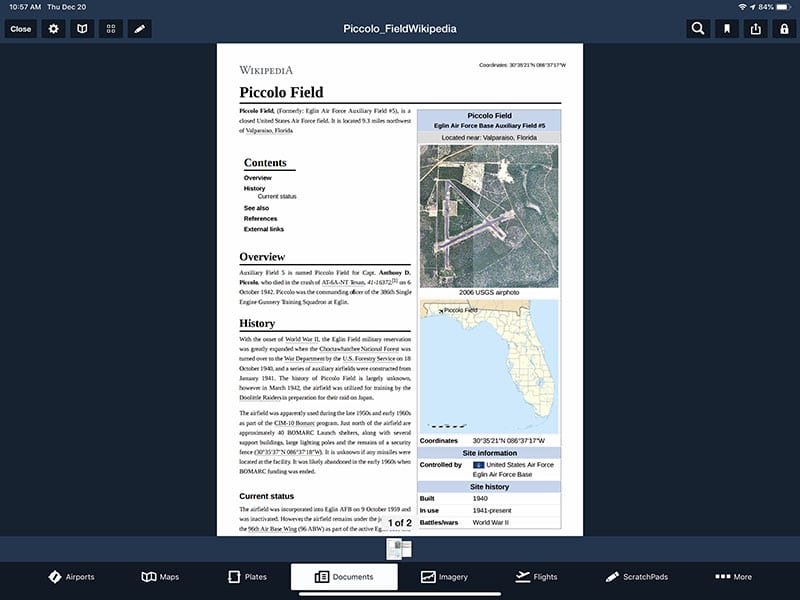Tap the 2006 USGS airphoto image
The height and width of the screenshot is (600, 800).
(489, 216)
